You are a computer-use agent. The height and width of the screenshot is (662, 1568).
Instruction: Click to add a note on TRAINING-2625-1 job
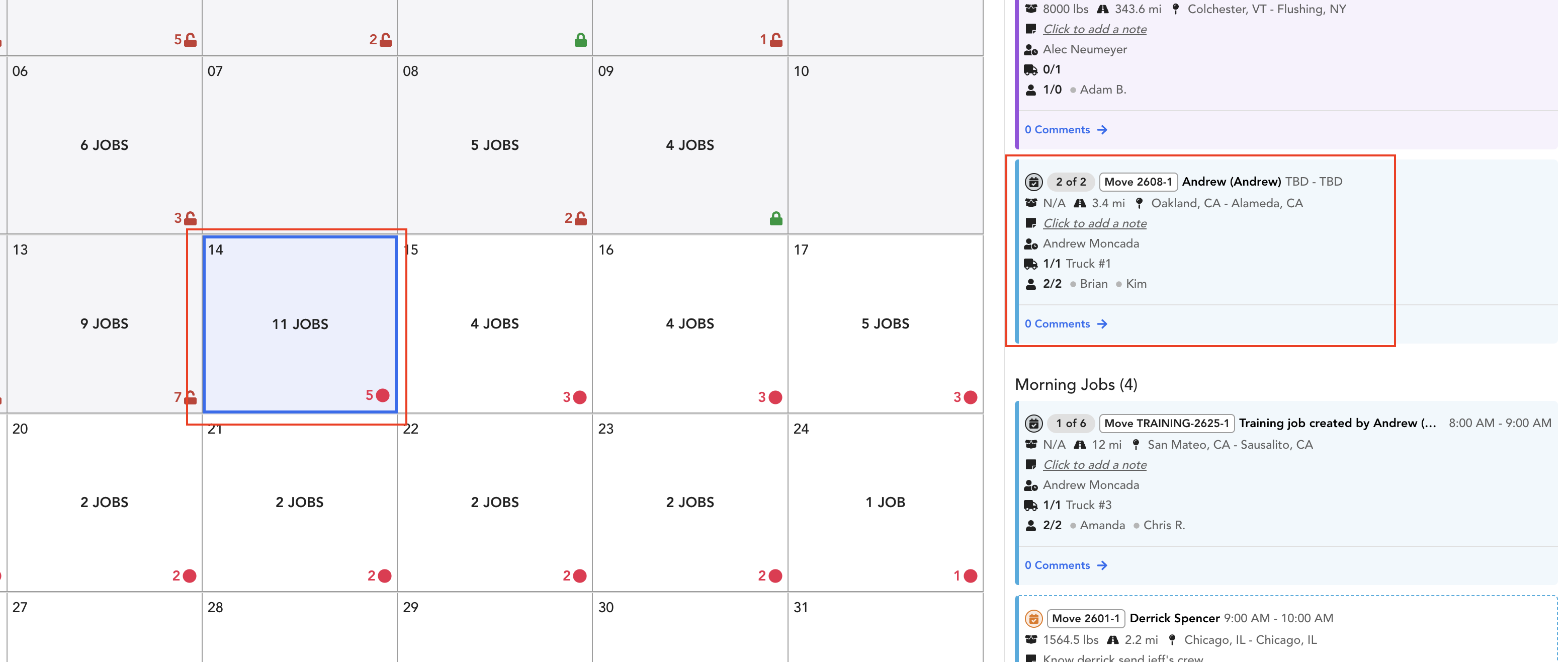[x=1094, y=465]
